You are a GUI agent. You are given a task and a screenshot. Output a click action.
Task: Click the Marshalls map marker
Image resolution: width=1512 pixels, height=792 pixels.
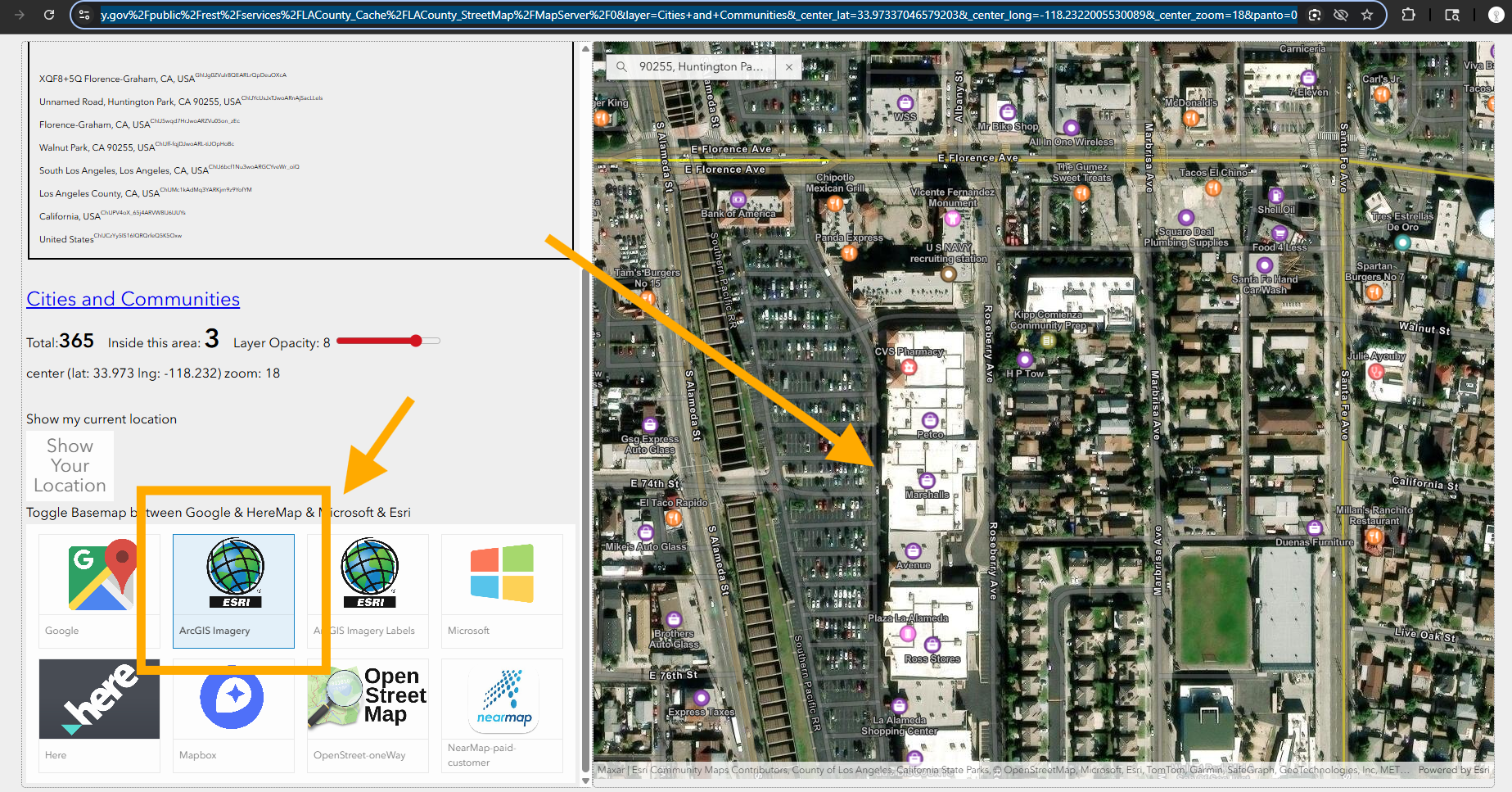tap(927, 481)
